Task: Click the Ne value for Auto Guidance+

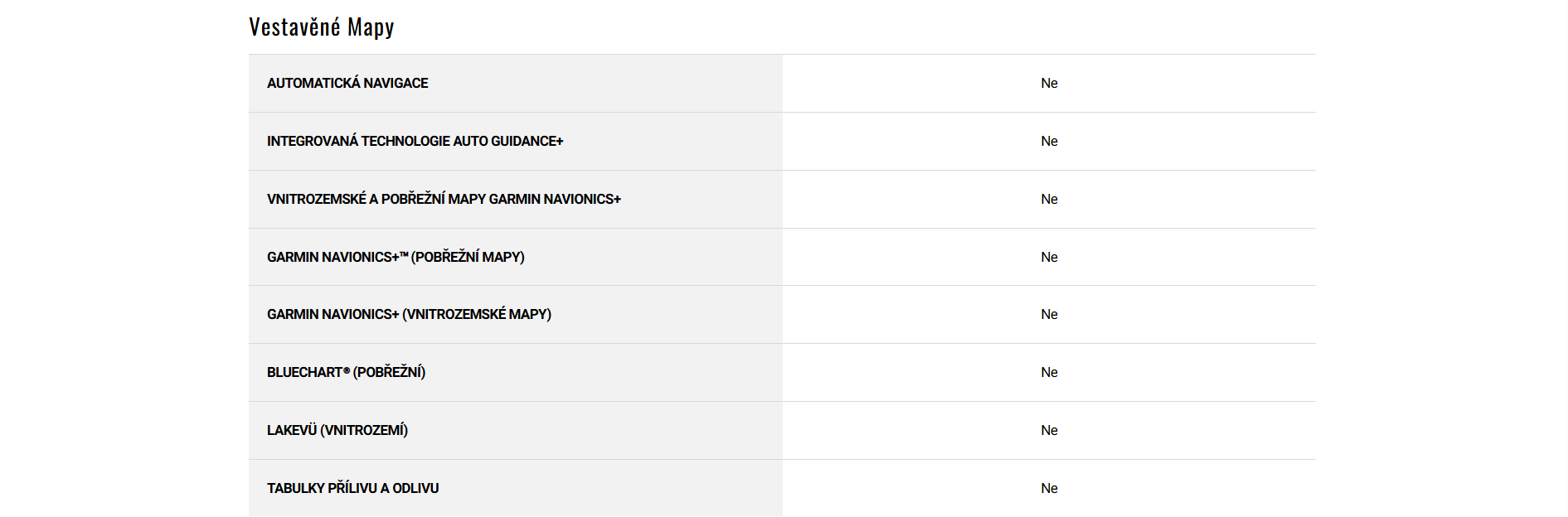Action: pos(1049,141)
